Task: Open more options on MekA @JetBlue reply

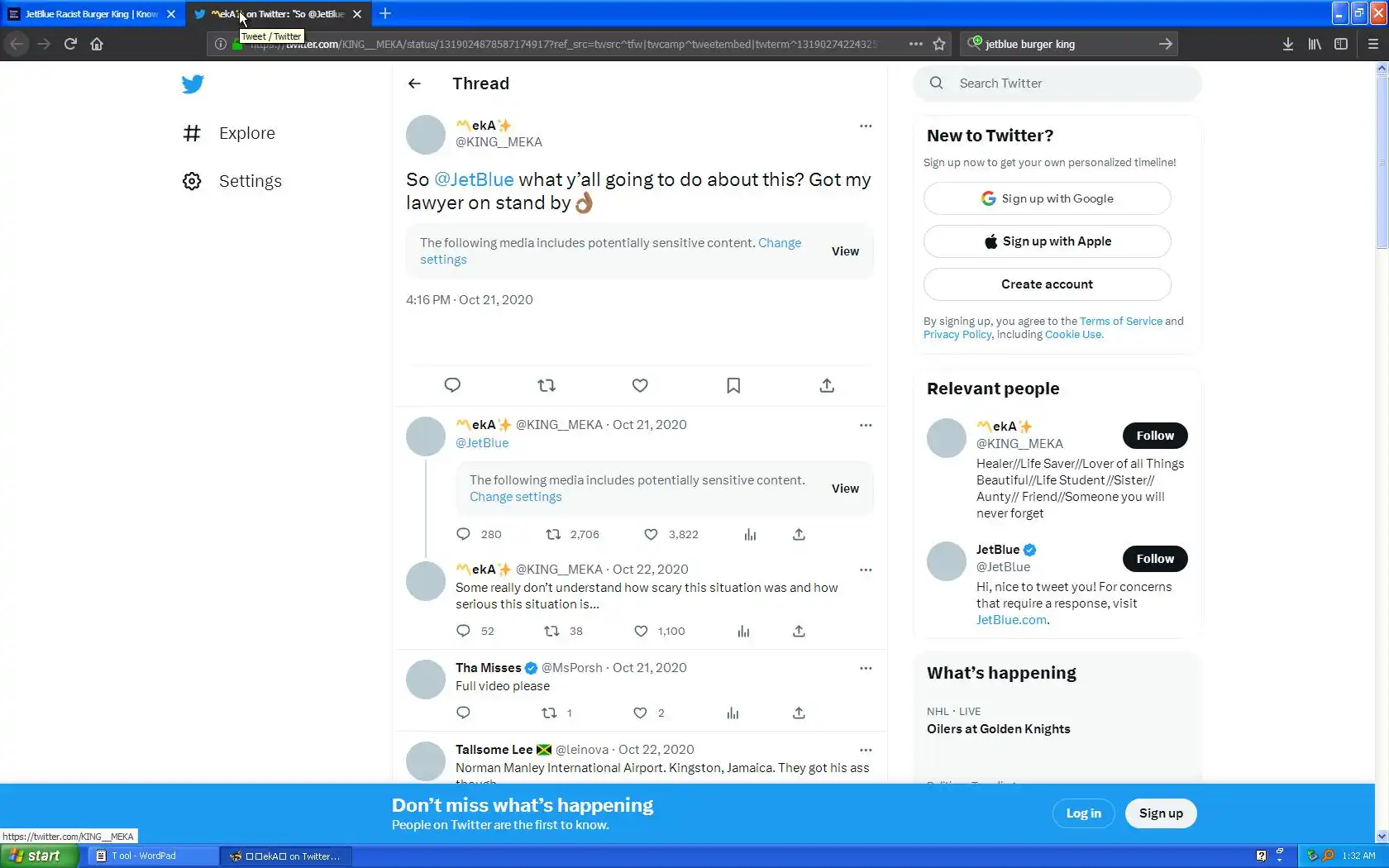Action: click(866, 425)
